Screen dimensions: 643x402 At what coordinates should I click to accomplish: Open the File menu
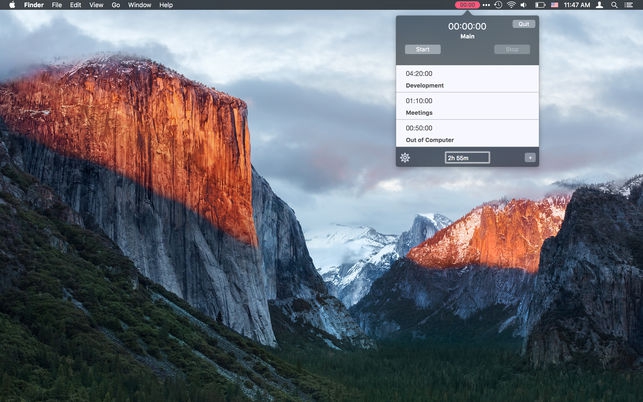[57, 5]
